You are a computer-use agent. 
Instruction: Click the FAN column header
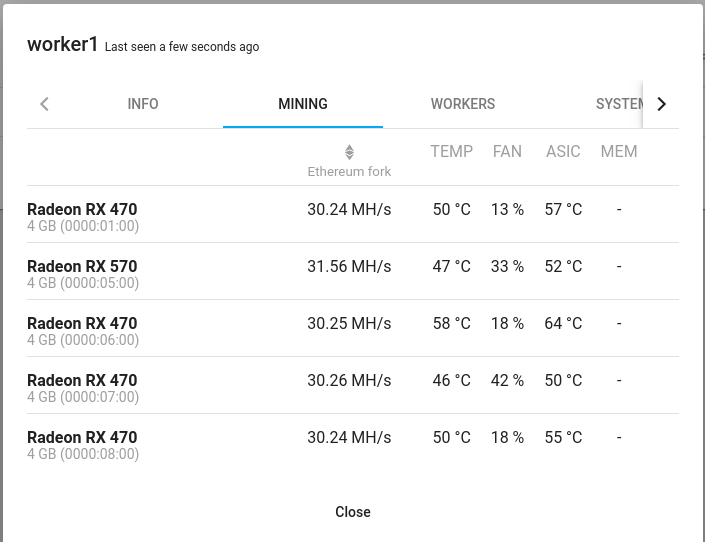[x=507, y=152]
